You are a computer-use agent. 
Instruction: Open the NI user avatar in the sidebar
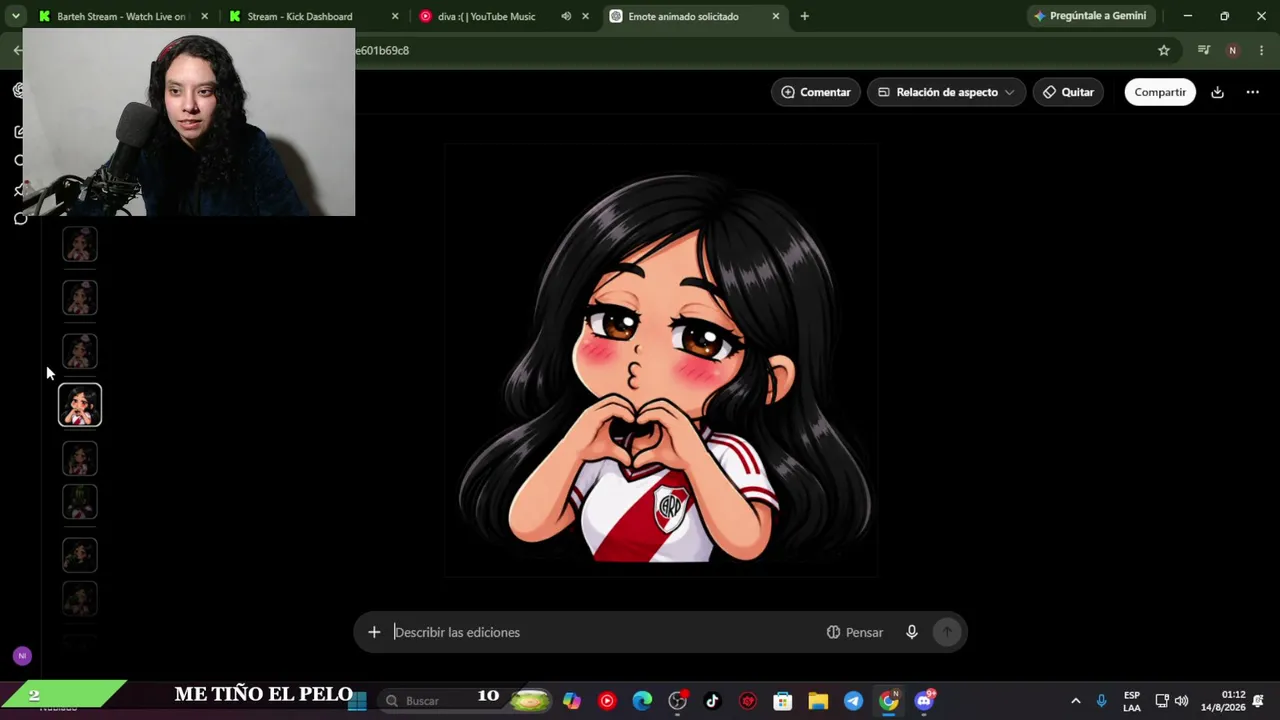pyautogui.click(x=22, y=656)
